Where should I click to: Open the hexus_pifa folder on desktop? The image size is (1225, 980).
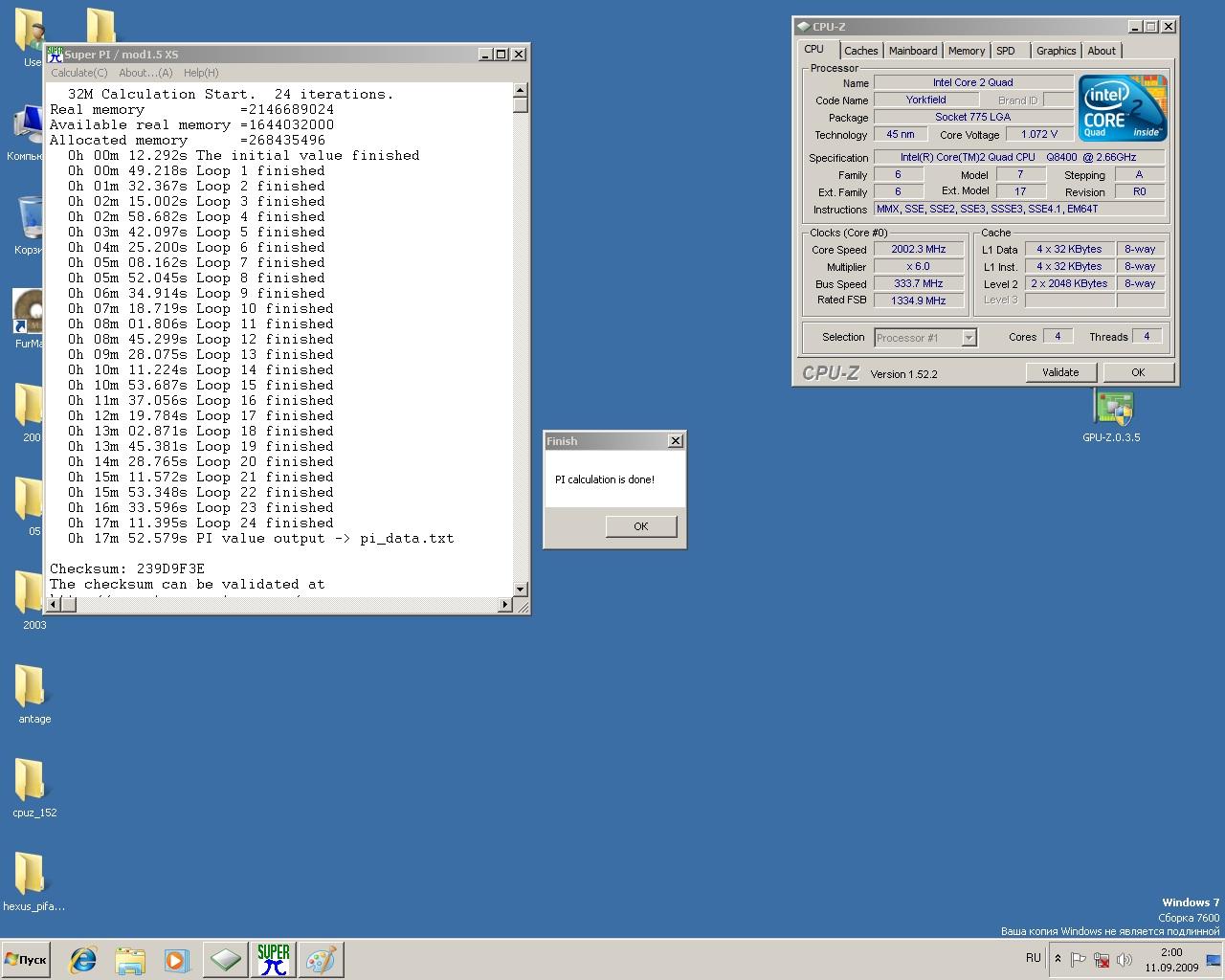[x=33, y=882]
